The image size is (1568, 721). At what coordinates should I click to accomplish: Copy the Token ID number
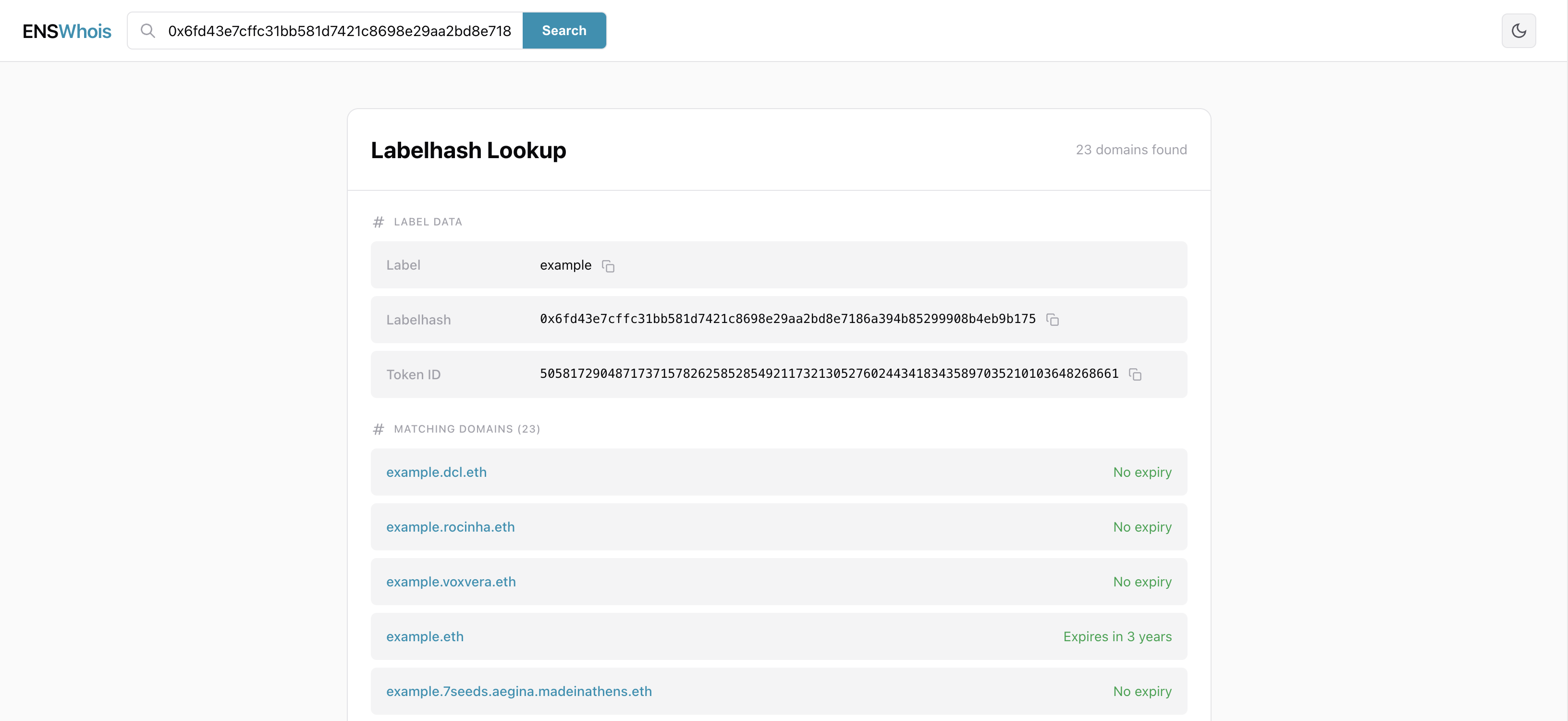[1135, 374]
